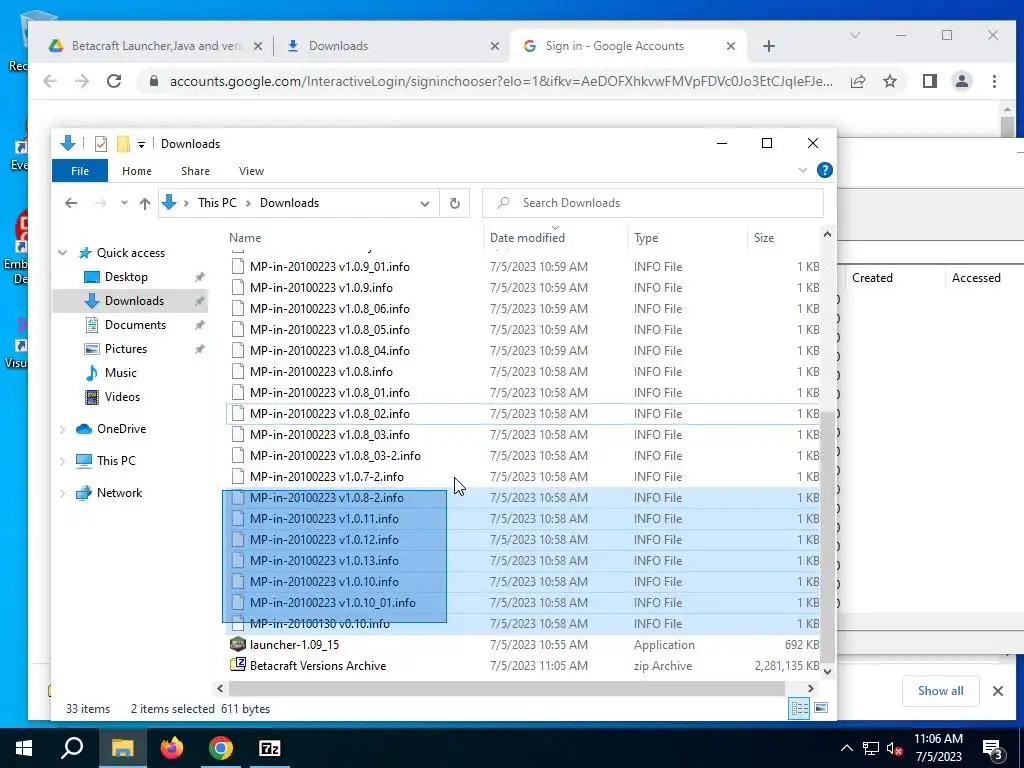1024x768 pixels.
Task: Open the File ribbon tab
Action: [80, 171]
